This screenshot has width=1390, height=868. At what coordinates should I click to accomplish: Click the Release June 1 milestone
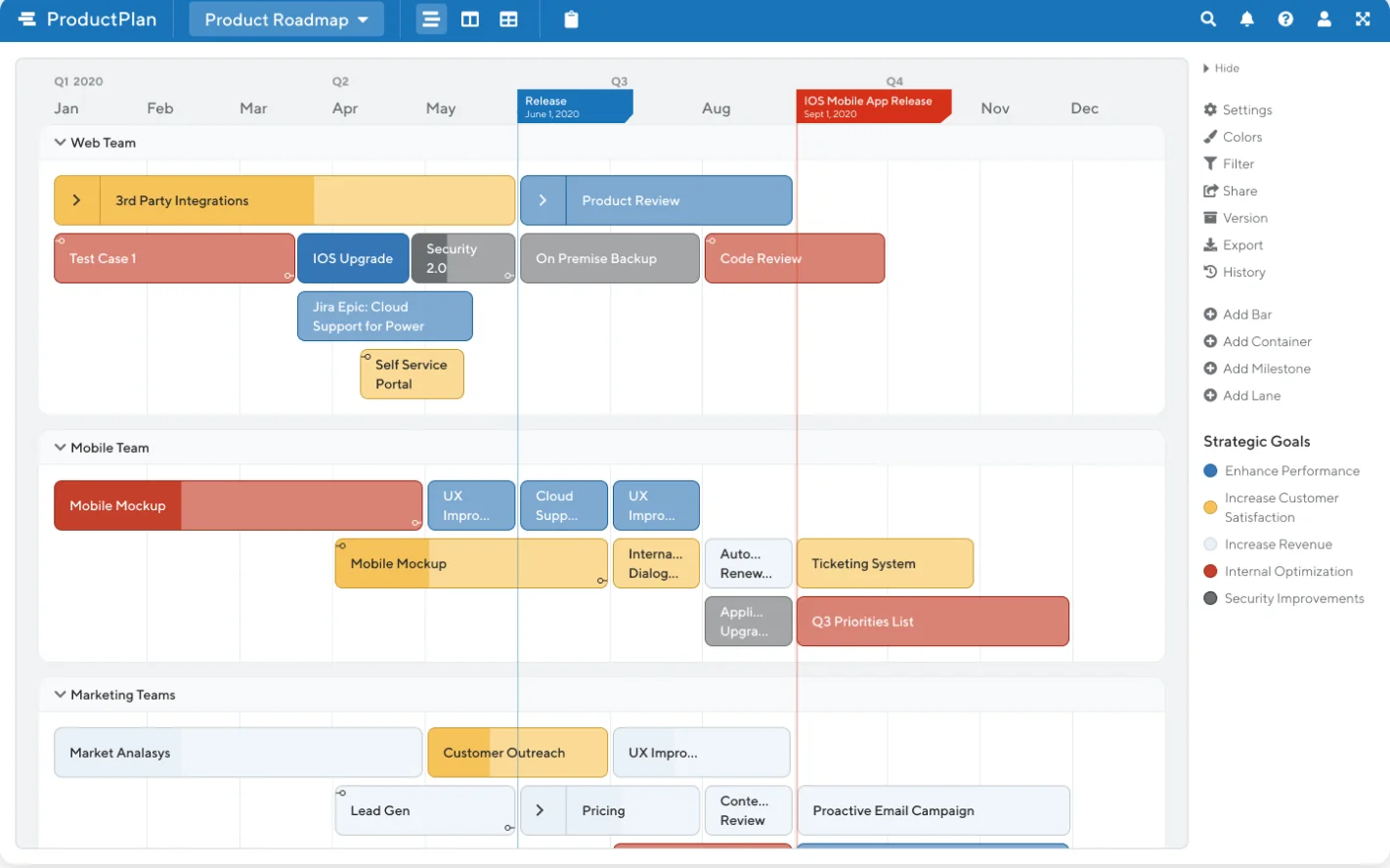pyautogui.click(x=575, y=107)
